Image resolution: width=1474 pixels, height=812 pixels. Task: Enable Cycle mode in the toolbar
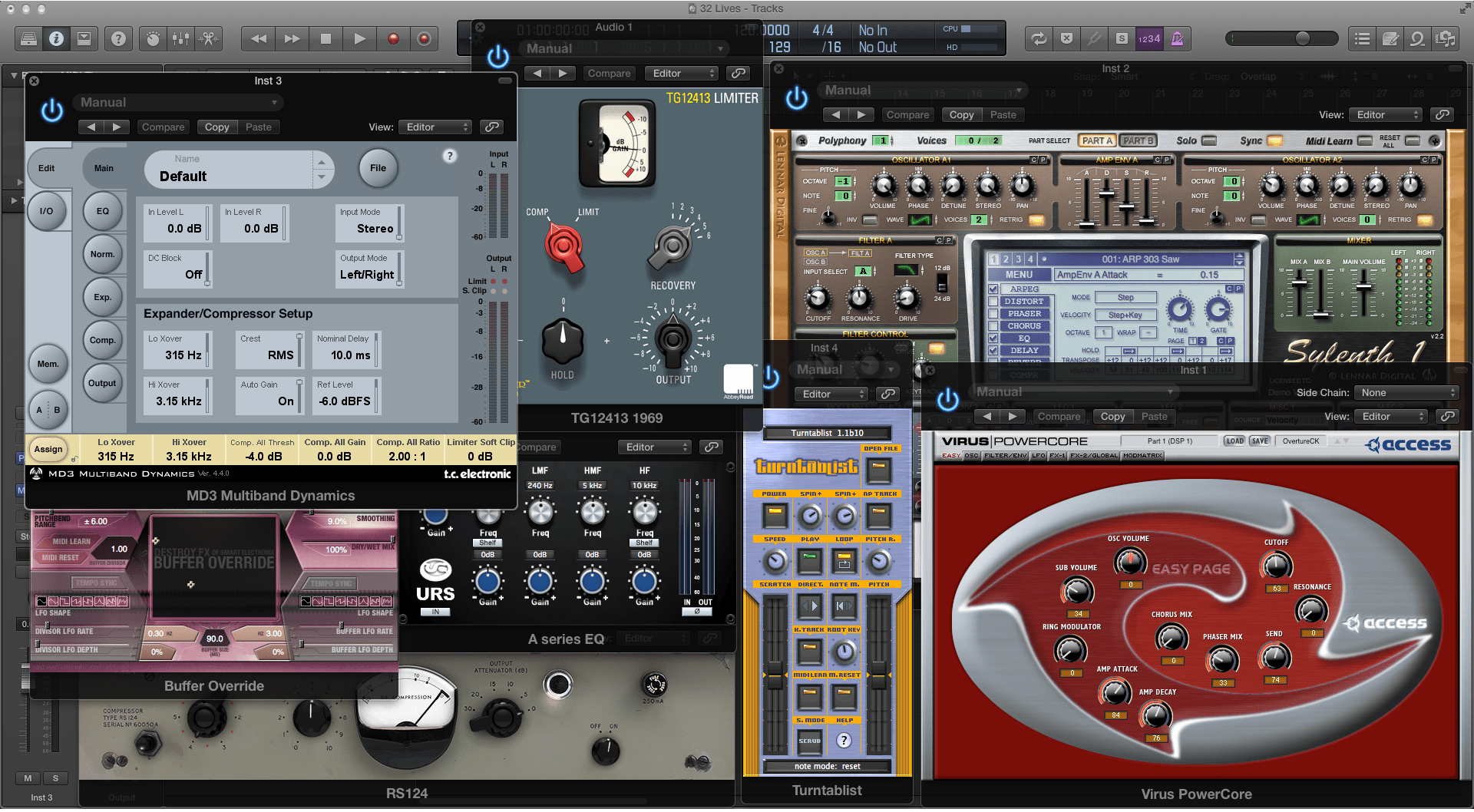point(1039,38)
